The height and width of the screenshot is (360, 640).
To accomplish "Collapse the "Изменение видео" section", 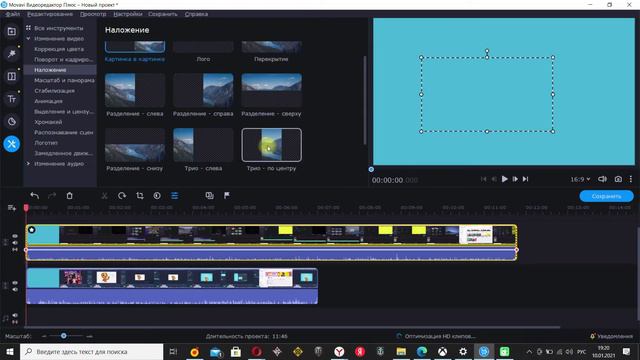I will (28, 38).
